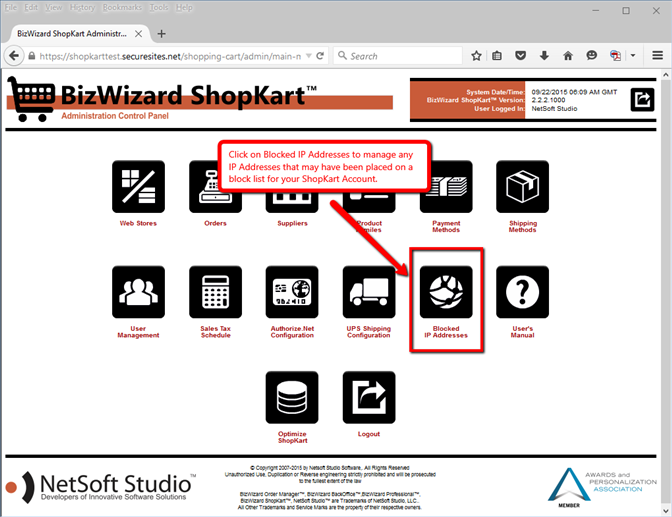Click the Orders text link

coord(215,223)
